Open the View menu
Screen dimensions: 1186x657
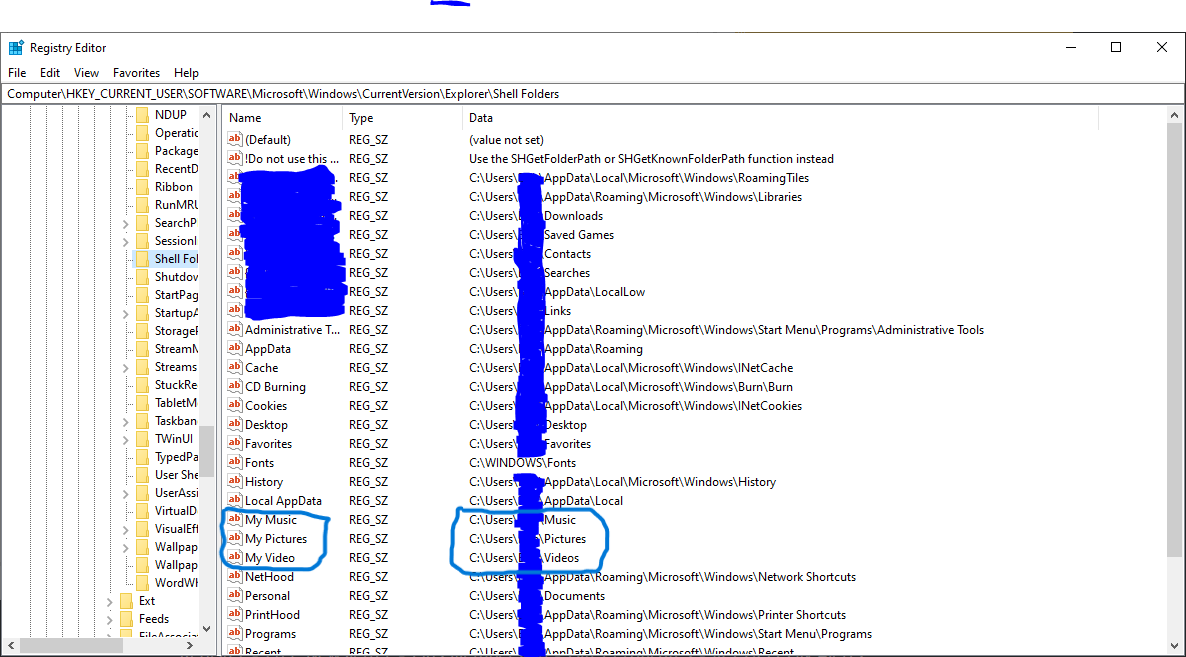[87, 73]
